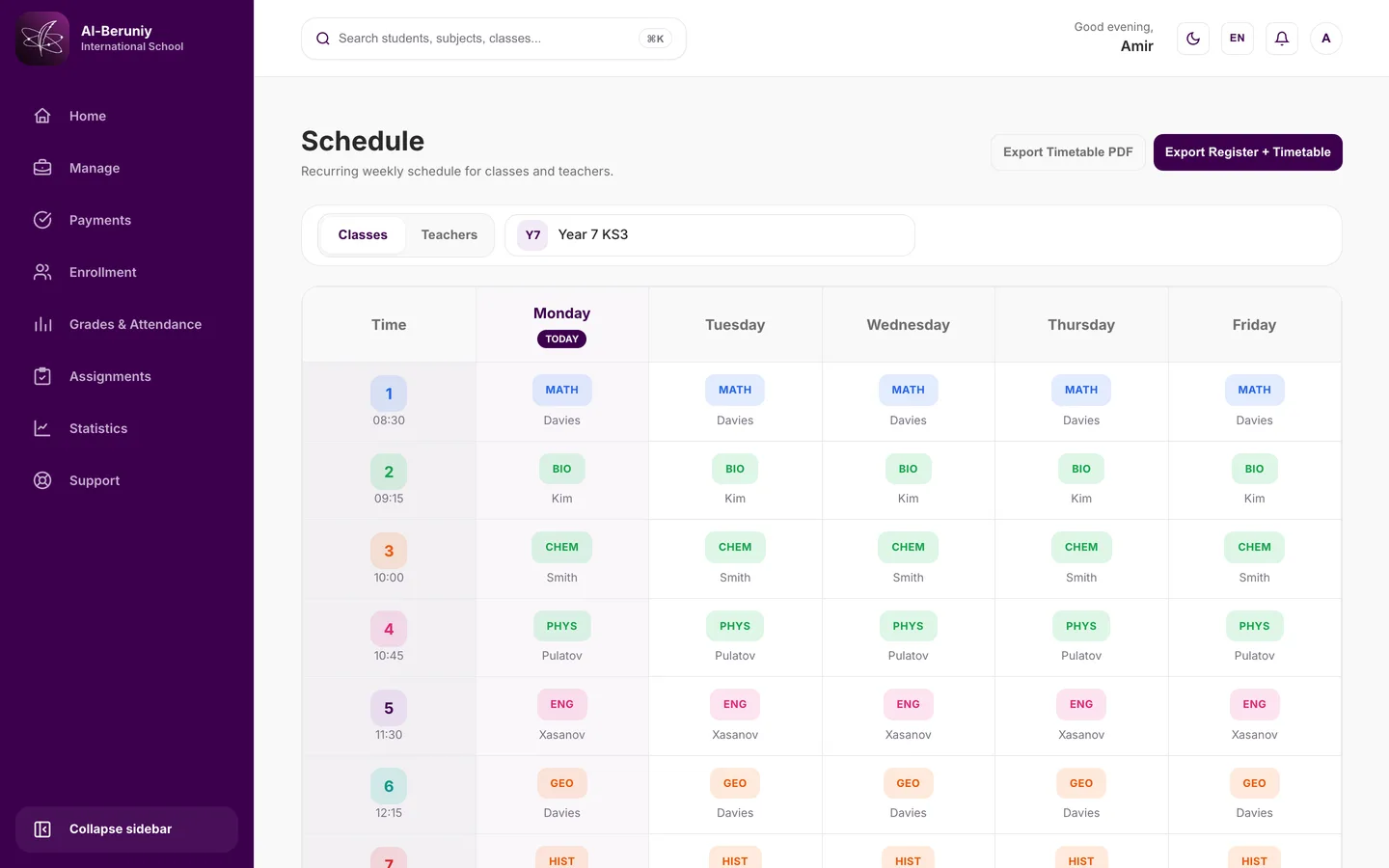The image size is (1389, 868).
Task: Click period 1 at 08:30
Action: pyautogui.click(x=389, y=402)
